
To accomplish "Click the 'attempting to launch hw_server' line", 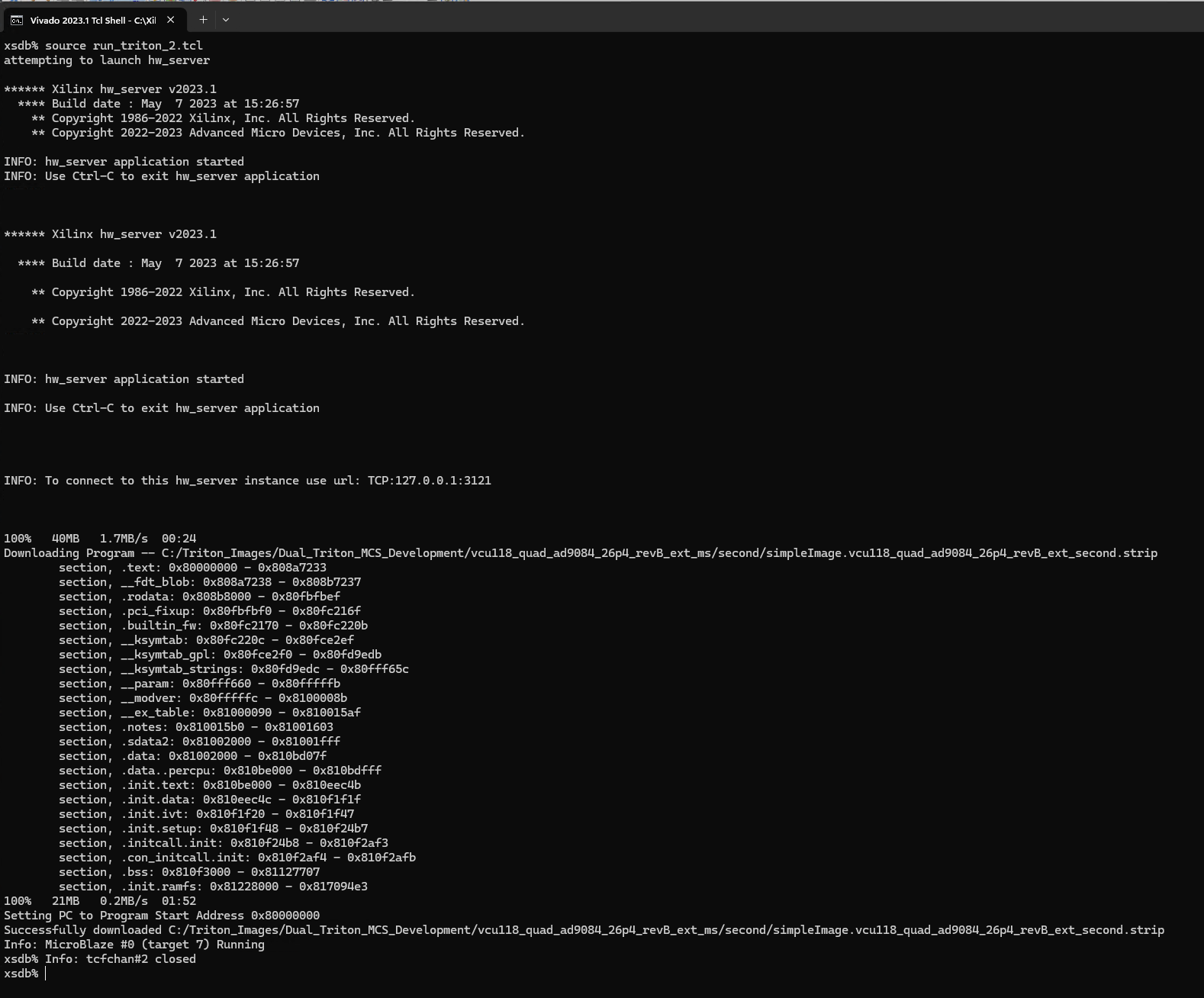I will pos(107,60).
